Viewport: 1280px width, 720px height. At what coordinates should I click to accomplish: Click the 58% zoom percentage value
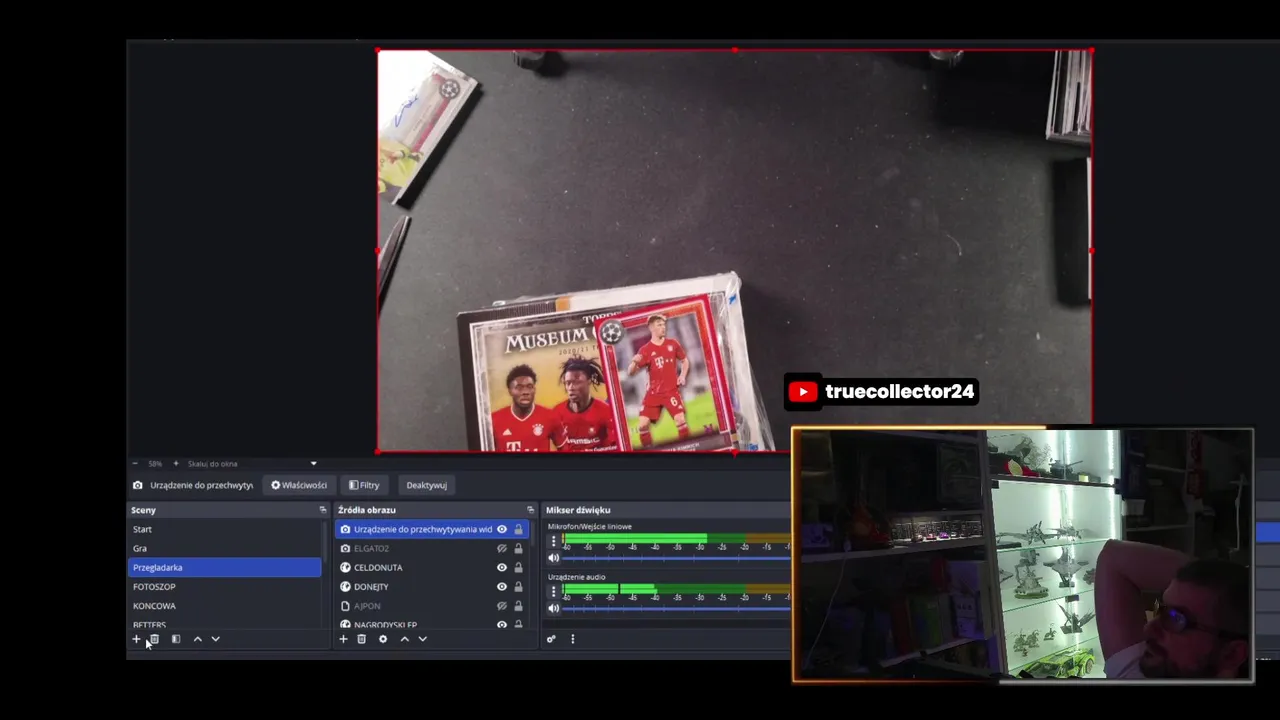[x=155, y=464]
